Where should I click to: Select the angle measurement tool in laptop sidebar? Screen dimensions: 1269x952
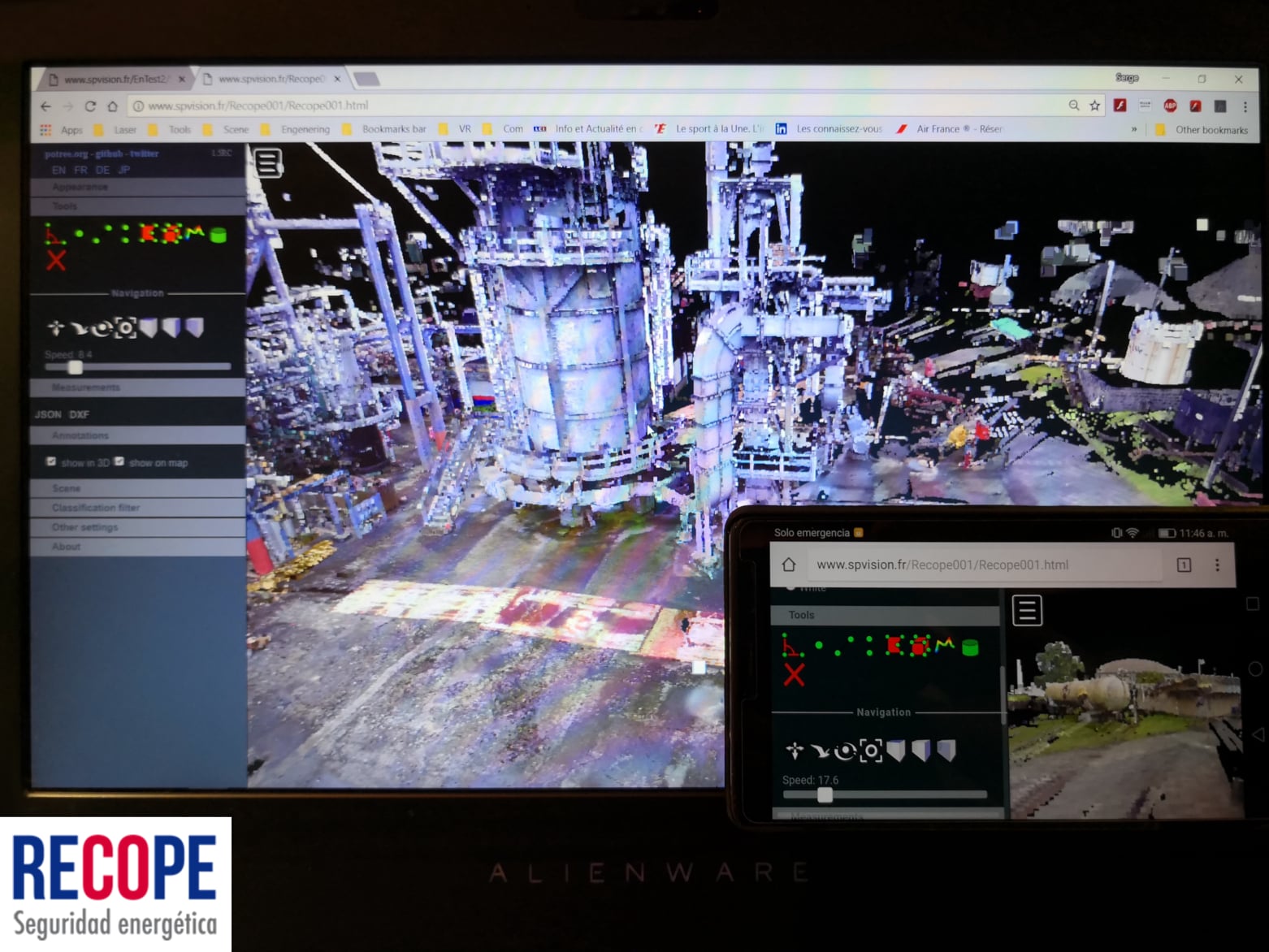54,235
